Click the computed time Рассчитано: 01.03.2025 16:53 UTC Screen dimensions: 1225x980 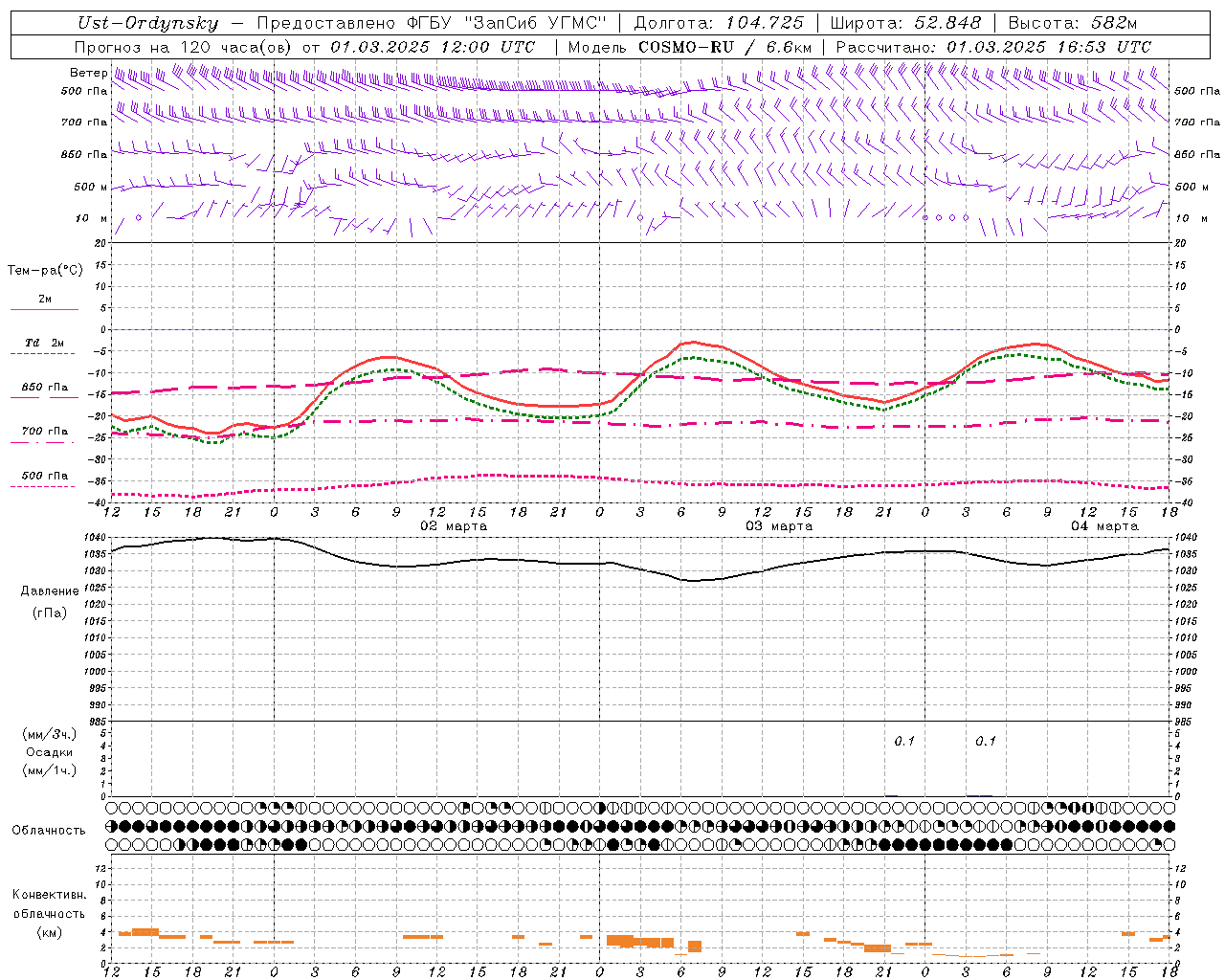coord(993,47)
